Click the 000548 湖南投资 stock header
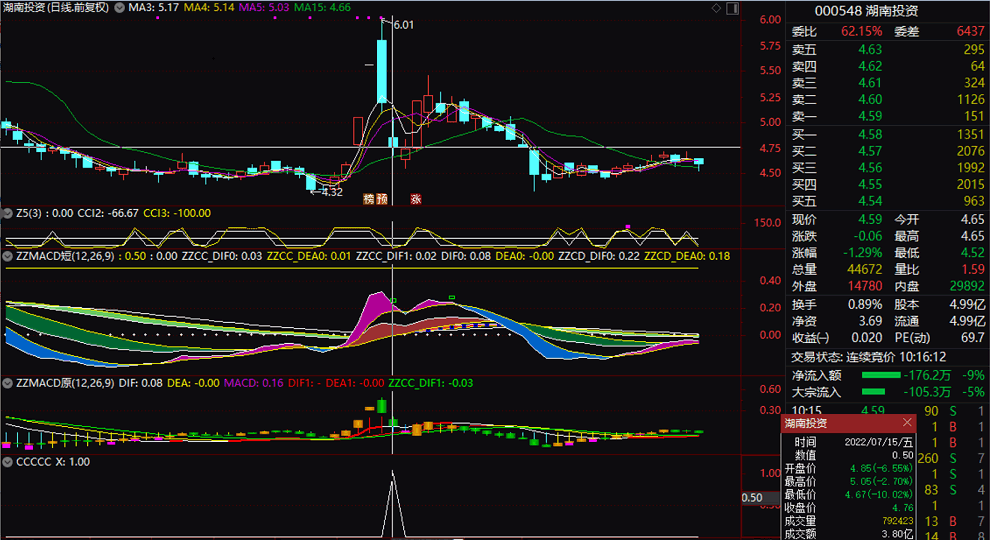The height and width of the screenshot is (540, 990). [866, 11]
